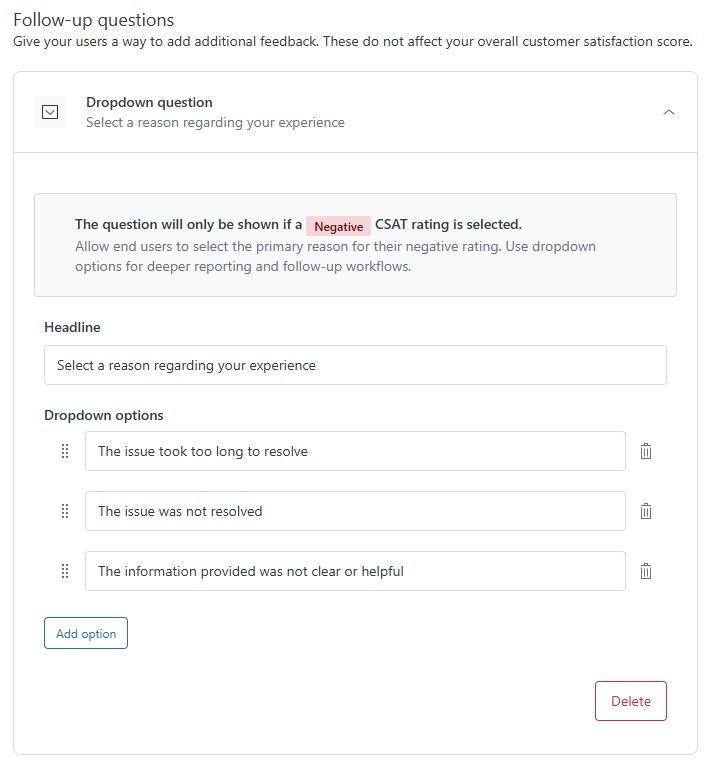Viewport: 708px width, 760px height.
Task: Click the red Delete button
Action: point(630,701)
